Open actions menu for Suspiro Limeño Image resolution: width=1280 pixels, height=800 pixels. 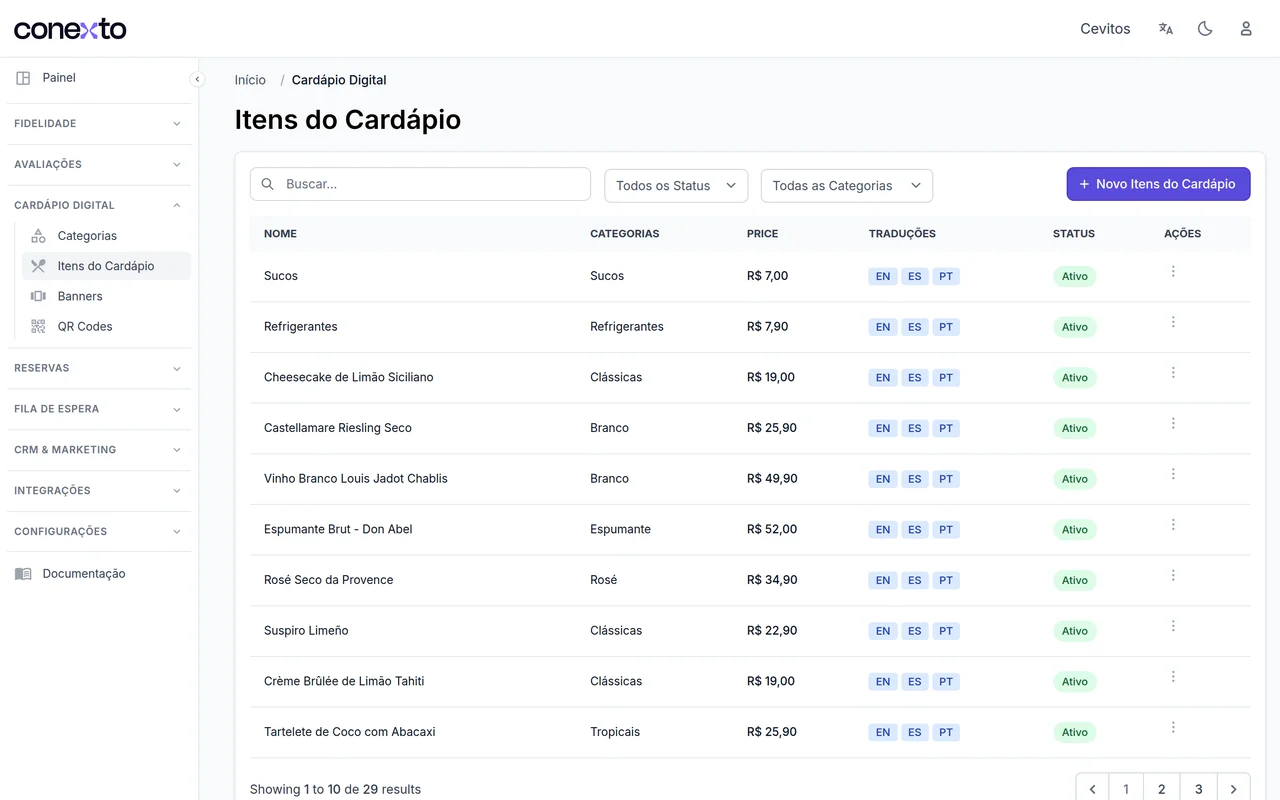click(1173, 626)
